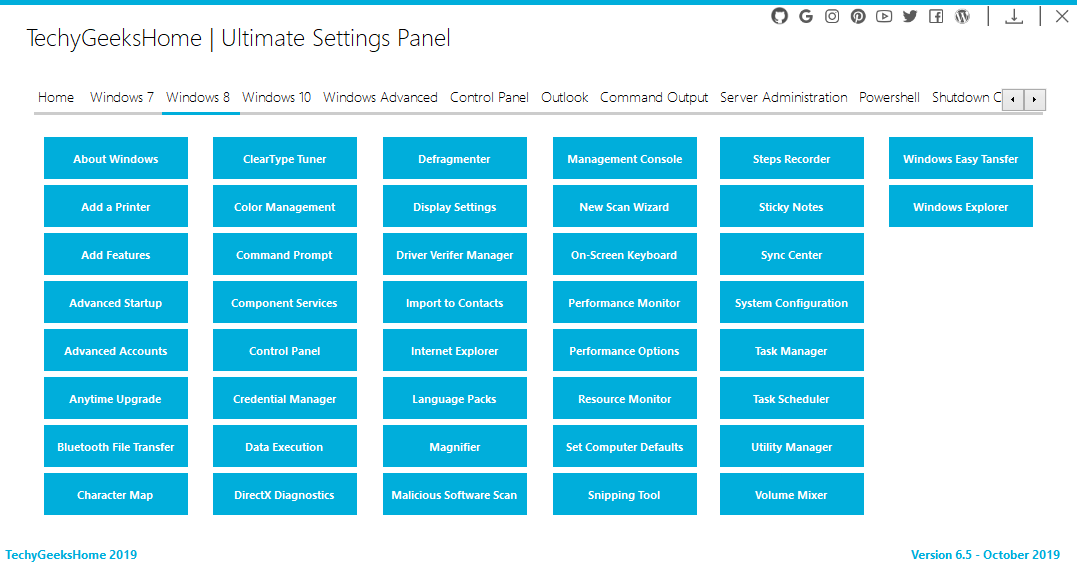Click the Pinterest icon
Screen dimensions: 1077x565
[858, 16]
